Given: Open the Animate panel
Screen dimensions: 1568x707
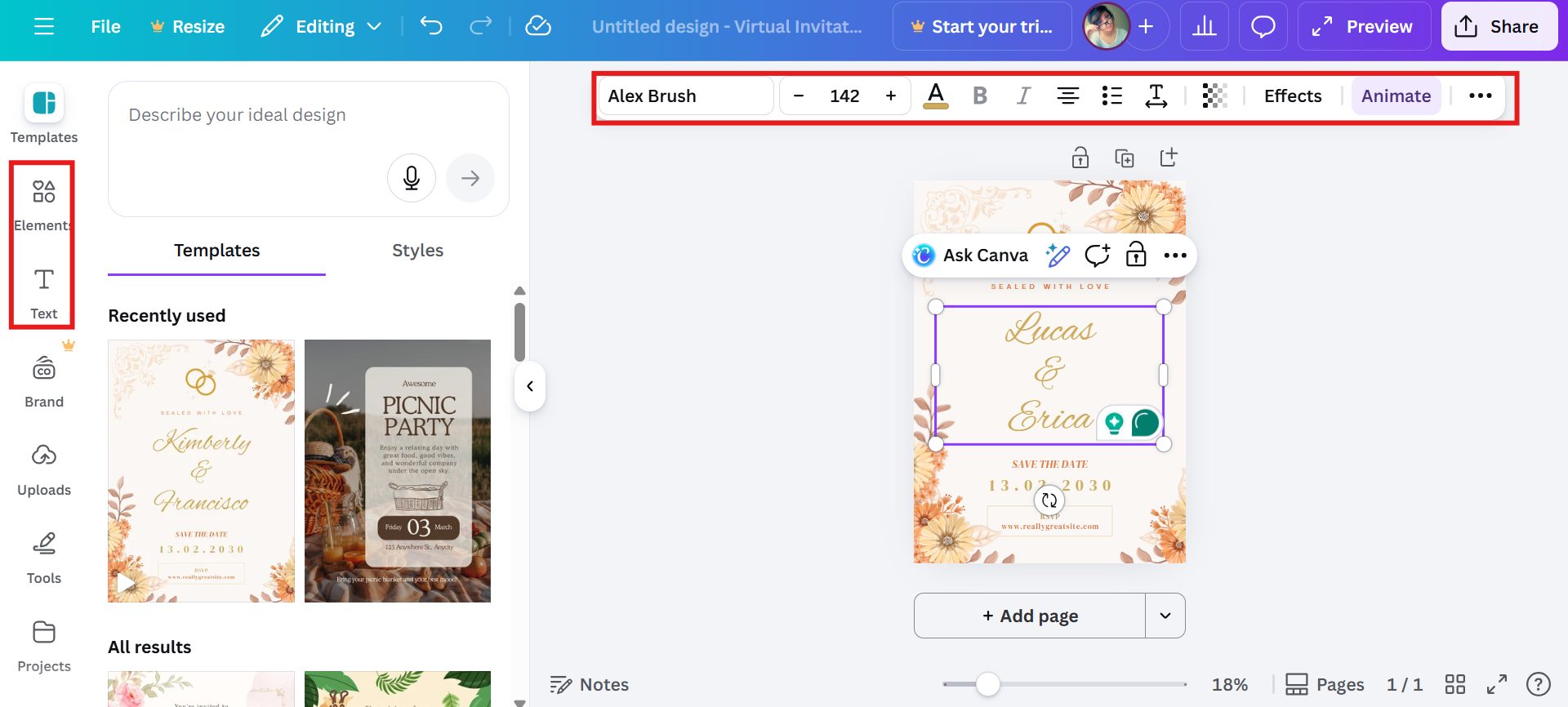Looking at the screenshot, I should click(x=1396, y=96).
